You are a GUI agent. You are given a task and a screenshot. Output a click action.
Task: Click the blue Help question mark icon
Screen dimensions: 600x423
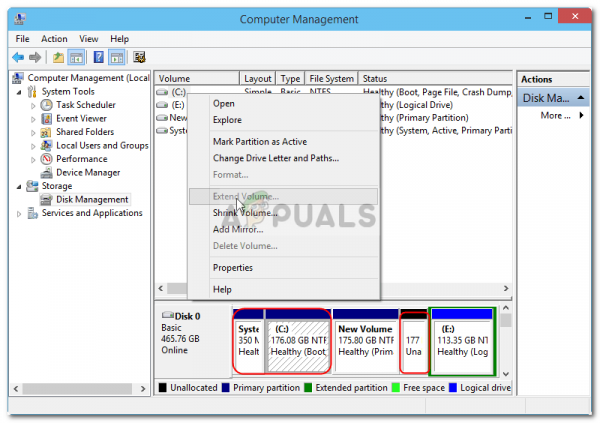98,57
